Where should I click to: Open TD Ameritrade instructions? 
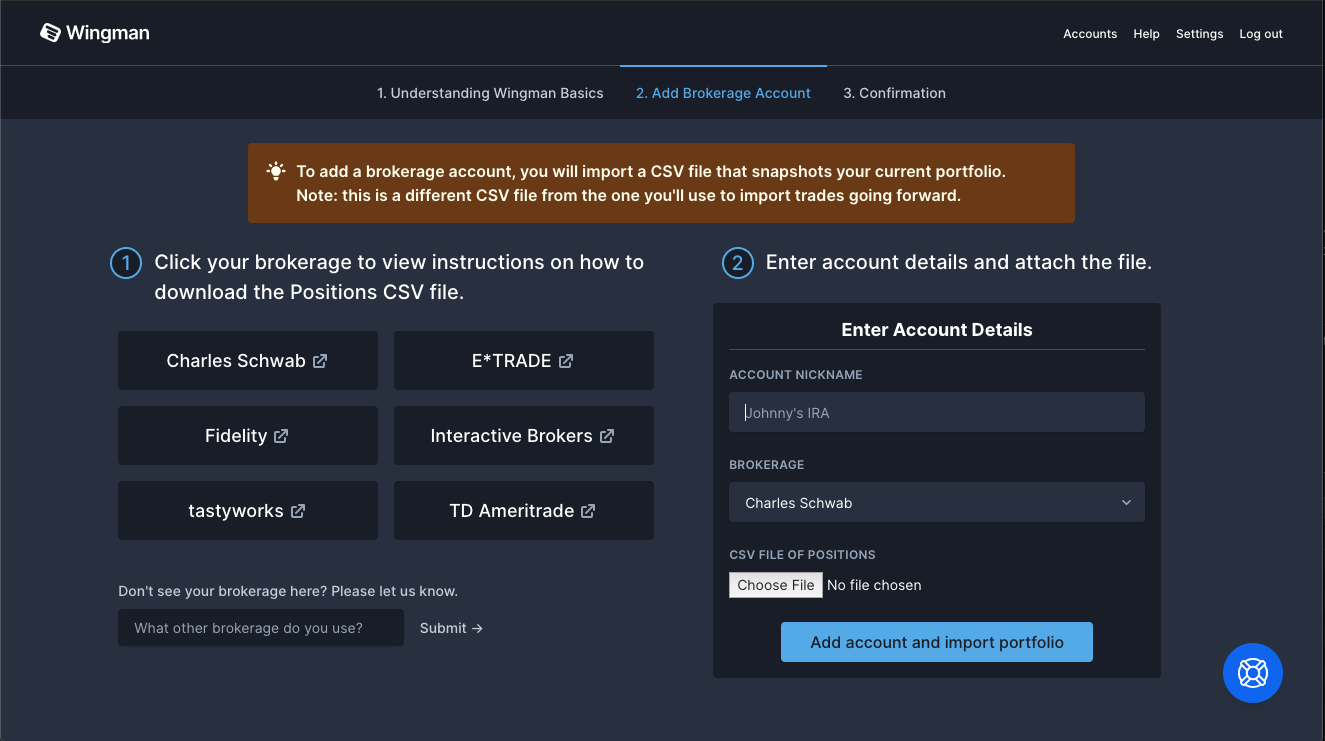(524, 511)
